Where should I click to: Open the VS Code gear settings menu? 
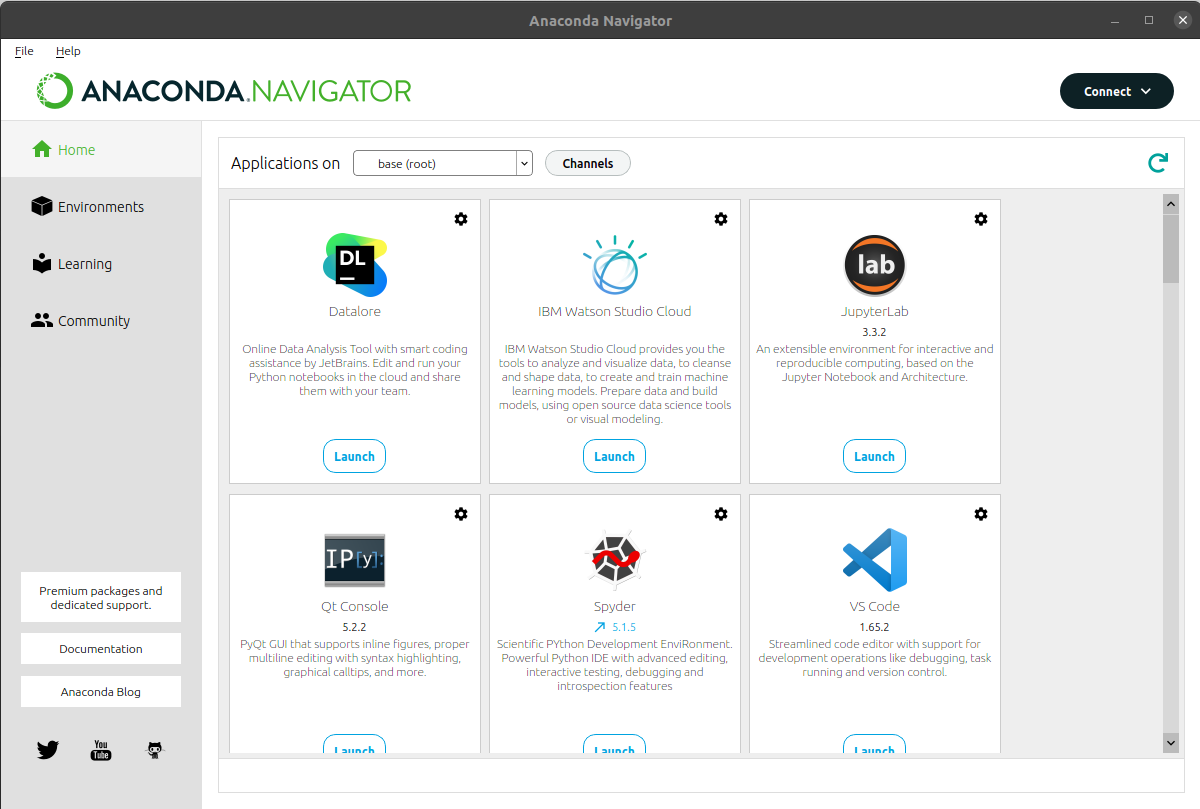pos(981,514)
